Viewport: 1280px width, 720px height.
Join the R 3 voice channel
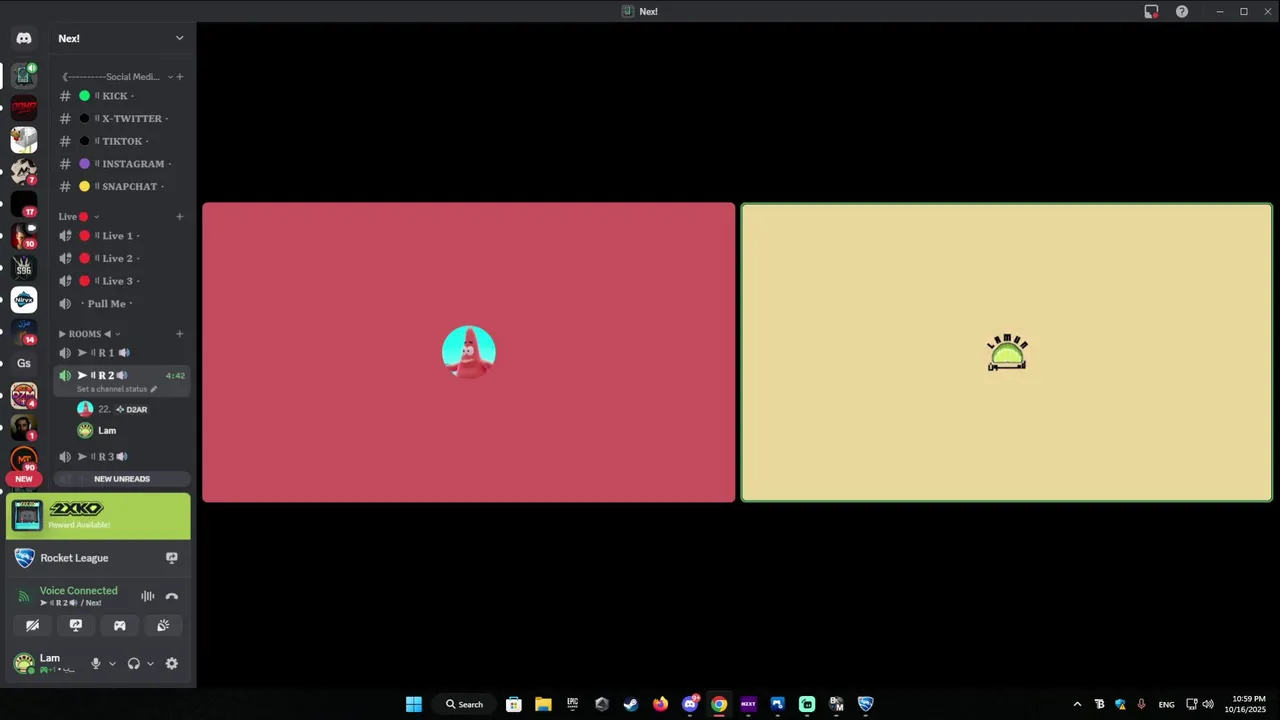pos(122,457)
